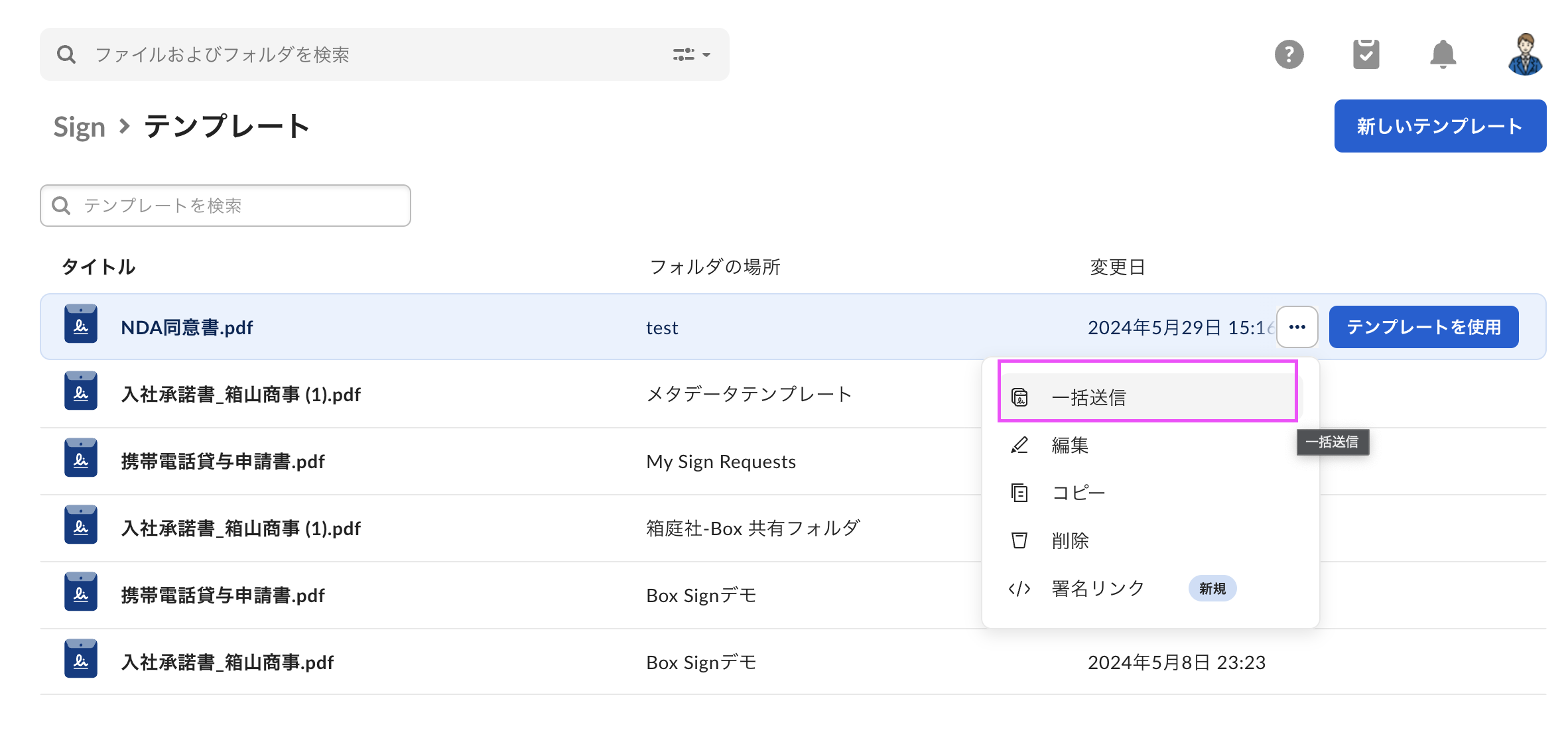Click the 署名リンク code brackets icon
The width and height of the screenshot is (1568, 752).
coord(1019,589)
